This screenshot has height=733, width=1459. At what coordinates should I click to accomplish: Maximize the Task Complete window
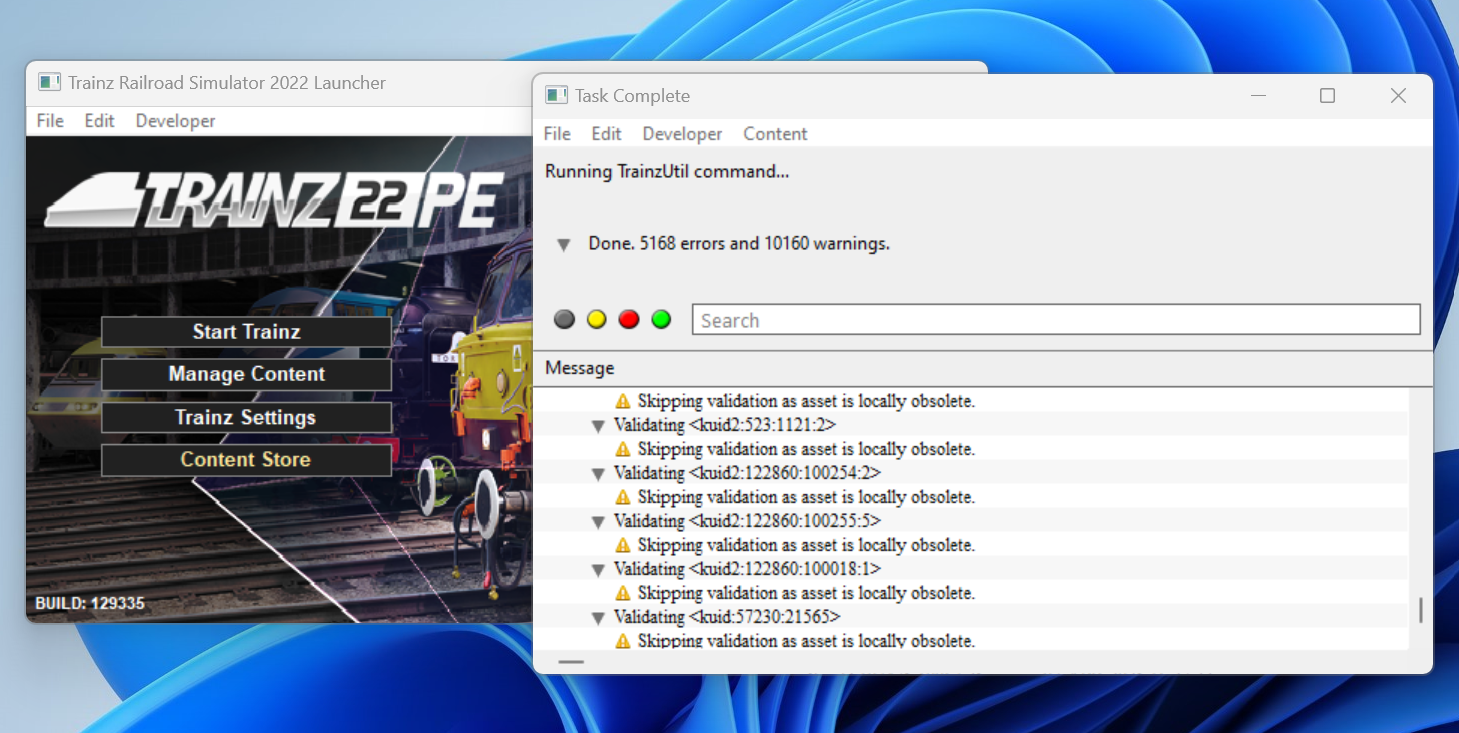pyautogui.click(x=1327, y=95)
